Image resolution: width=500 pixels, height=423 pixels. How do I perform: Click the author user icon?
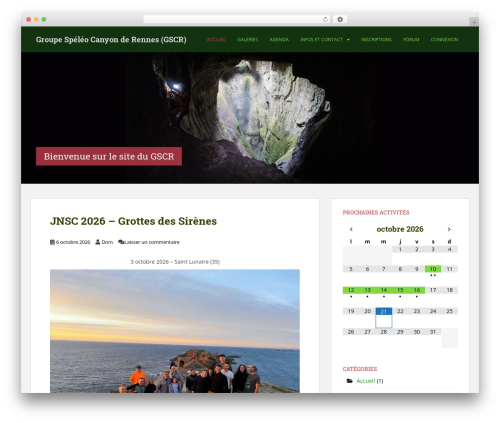click(x=98, y=242)
